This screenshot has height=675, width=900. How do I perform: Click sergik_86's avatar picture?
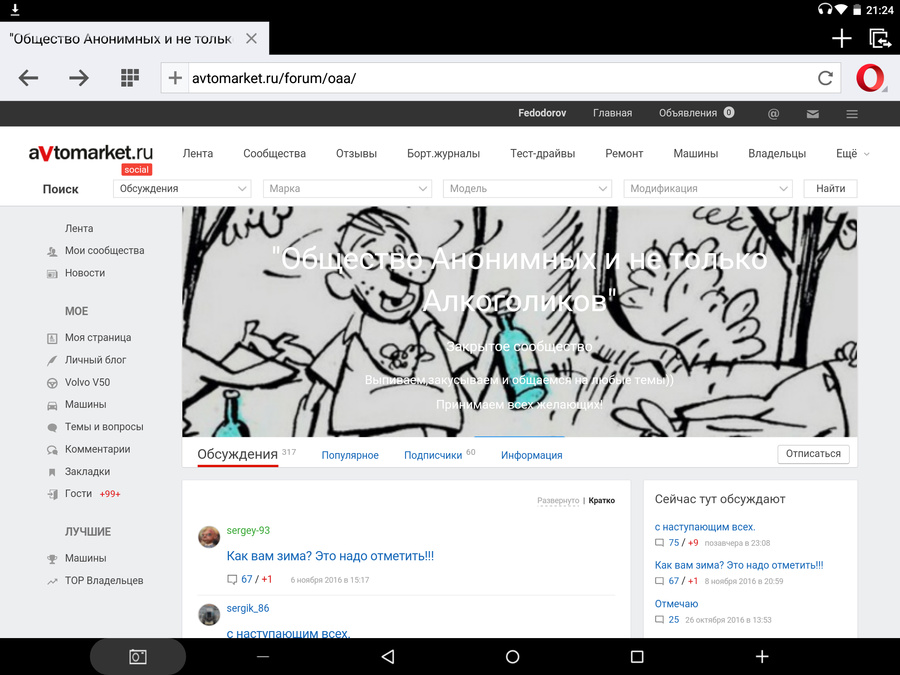(209, 614)
